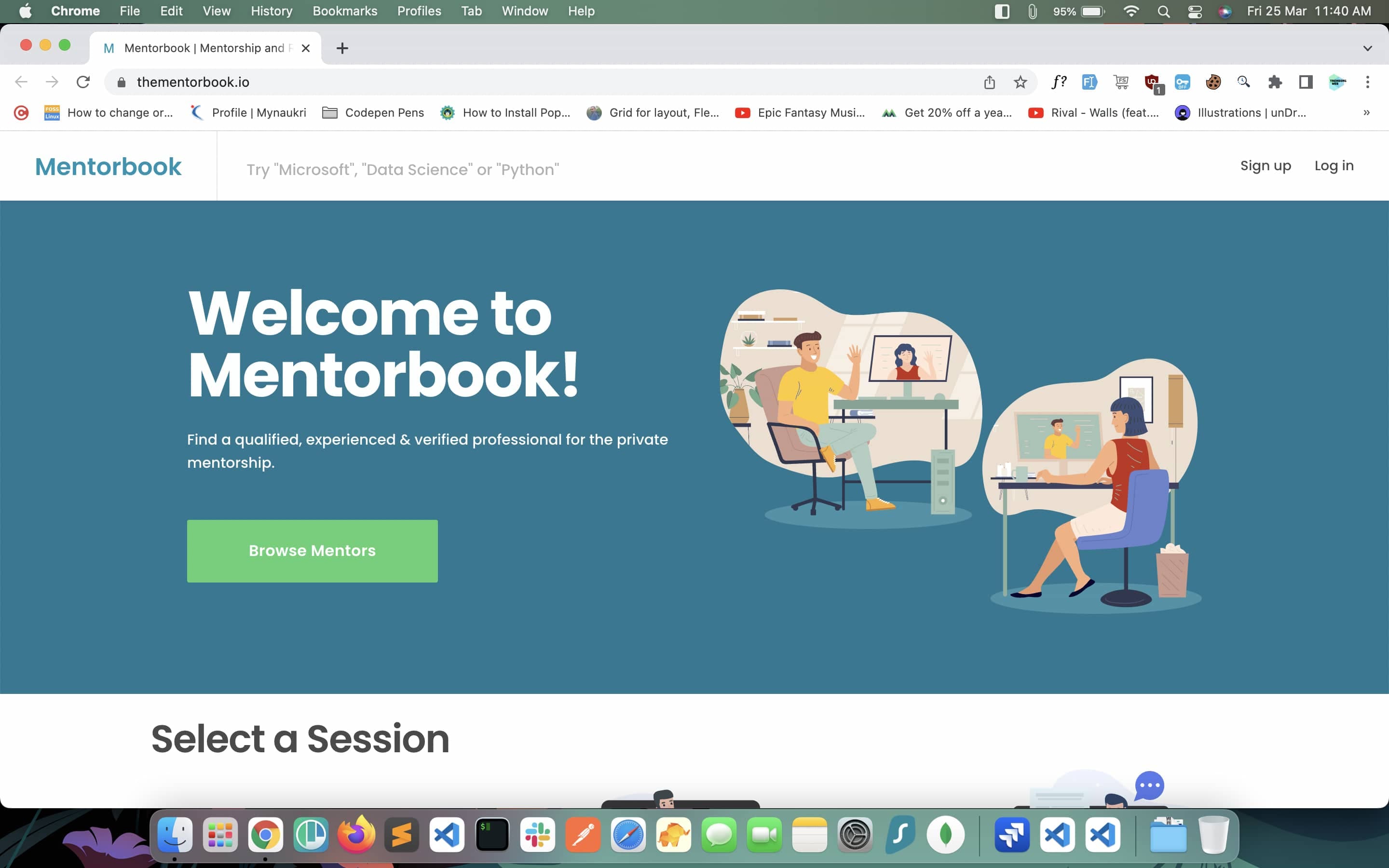Click the Browse Mentors button

click(312, 550)
